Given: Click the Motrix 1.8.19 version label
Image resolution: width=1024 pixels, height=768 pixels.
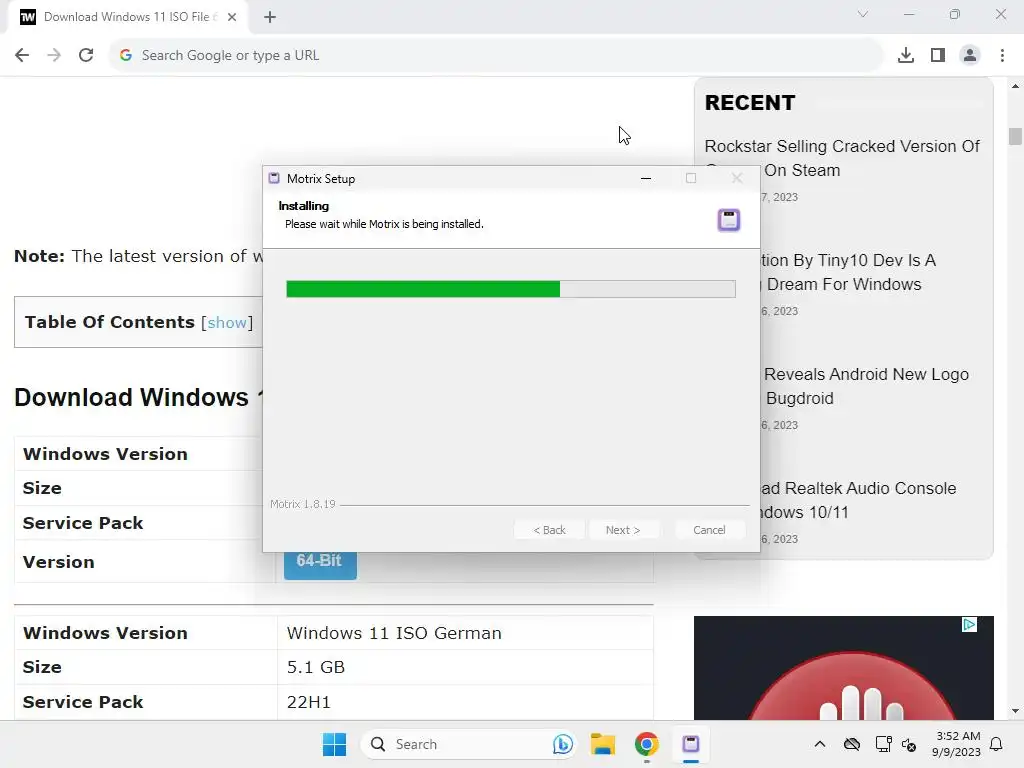Looking at the screenshot, I should pos(303,504).
